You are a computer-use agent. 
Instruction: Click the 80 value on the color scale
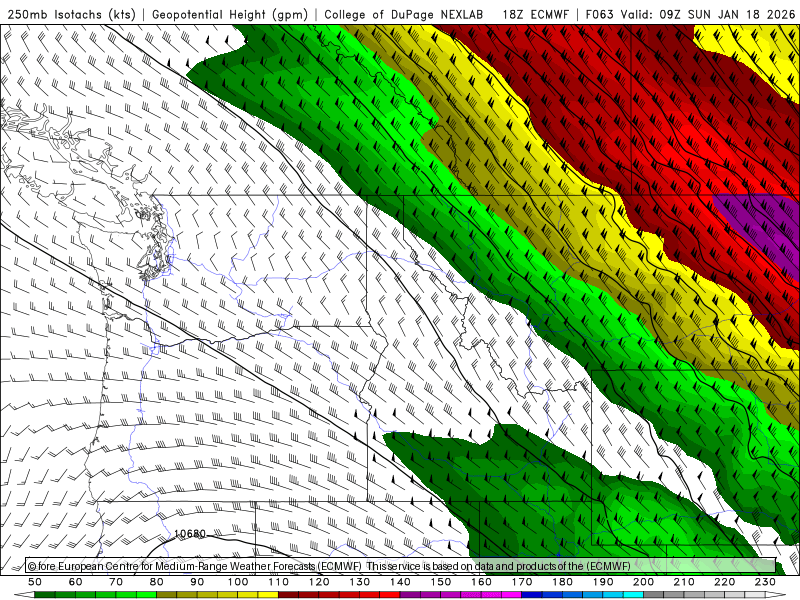pos(157,582)
